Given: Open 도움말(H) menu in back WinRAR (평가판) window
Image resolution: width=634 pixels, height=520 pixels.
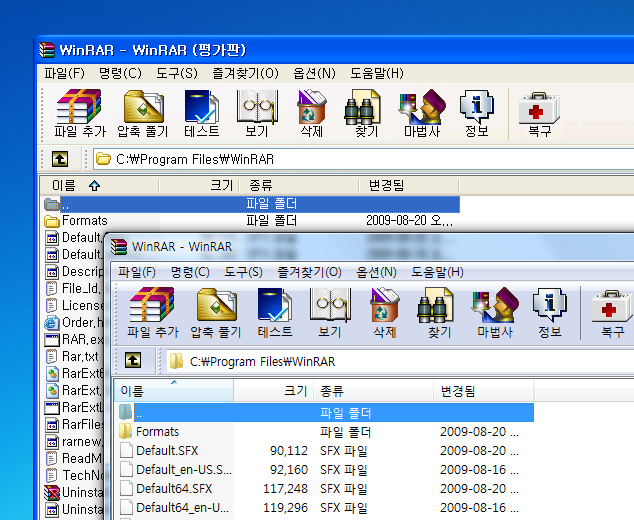Looking at the screenshot, I should pos(377,73).
